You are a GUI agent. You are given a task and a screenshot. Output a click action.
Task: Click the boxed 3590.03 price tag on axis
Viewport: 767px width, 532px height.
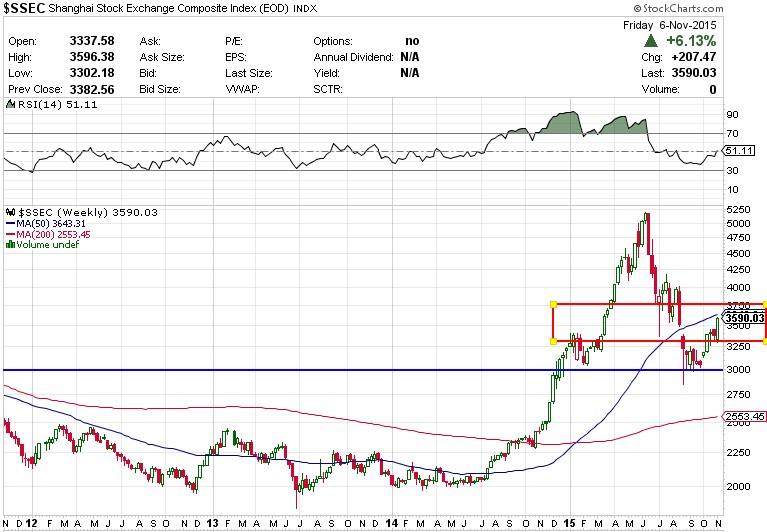pyautogui.click(x=744, y=318)
